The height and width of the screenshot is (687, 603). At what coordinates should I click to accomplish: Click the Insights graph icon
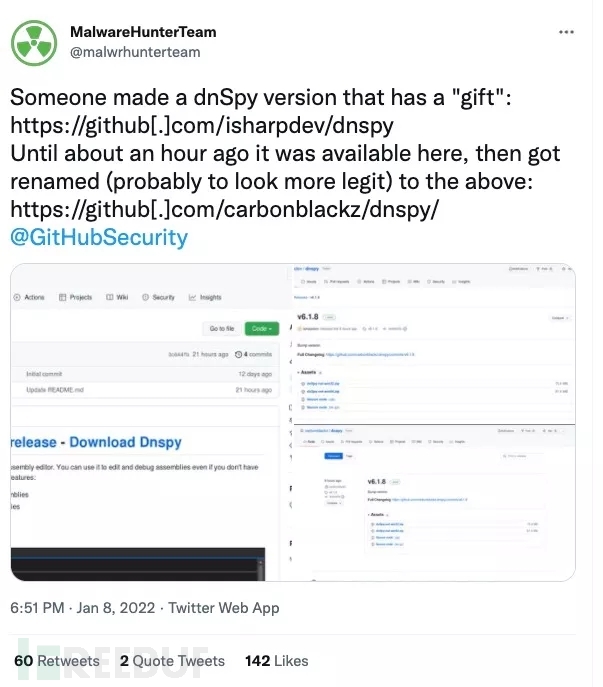[x=191, y=297]
